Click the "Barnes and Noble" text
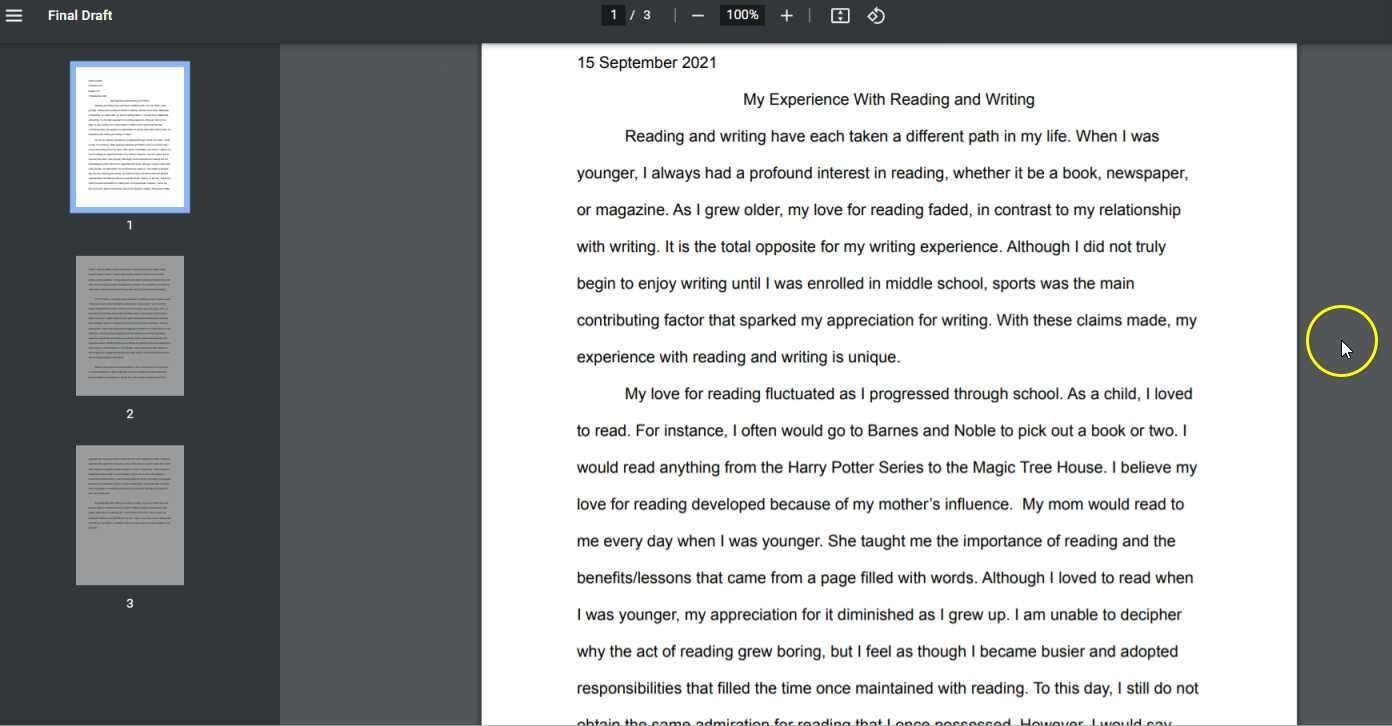Screen dimensions: 1392x726 (x=924, y=430)
